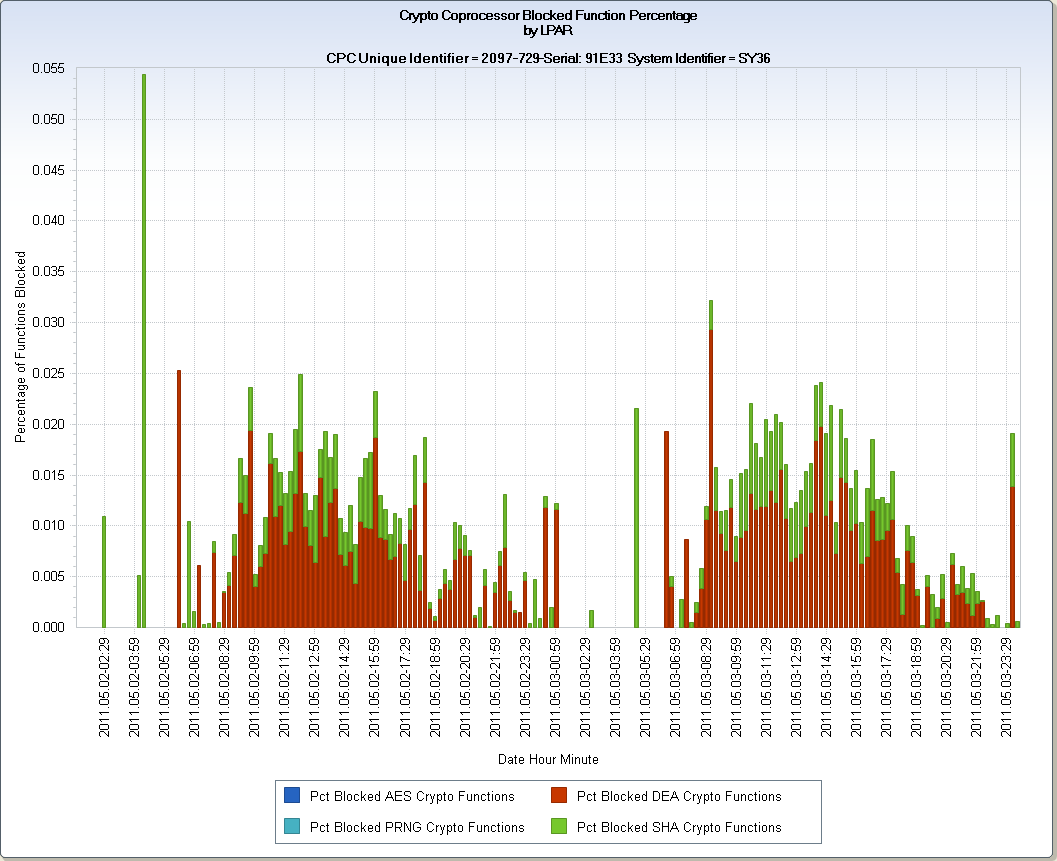Click the 2011.05.02-15:59 x-axis label
Screen dimensions: 1057x861
375,687
